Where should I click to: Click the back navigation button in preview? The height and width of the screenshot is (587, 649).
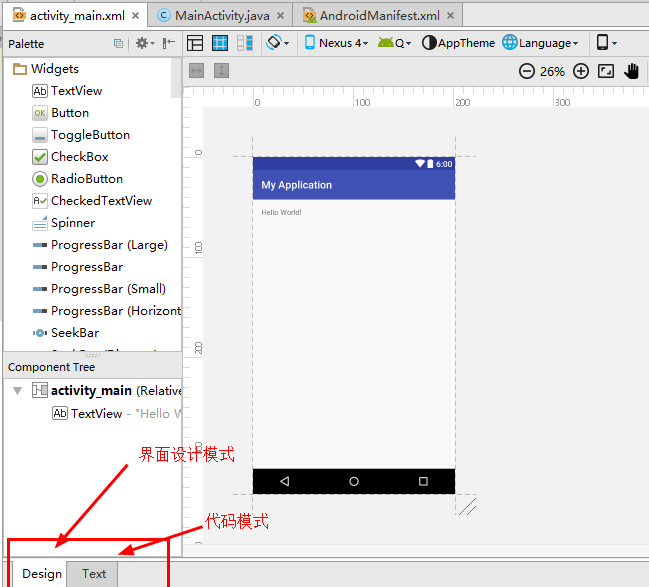[284, 481]
